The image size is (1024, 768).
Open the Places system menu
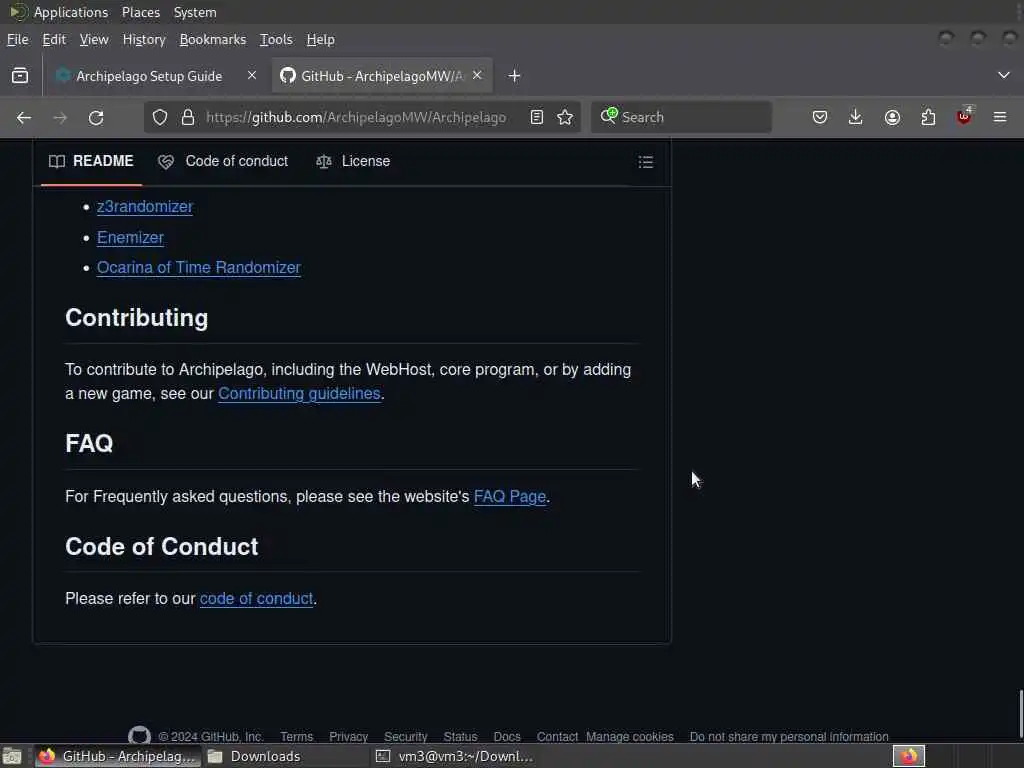(x=141, y=12)
